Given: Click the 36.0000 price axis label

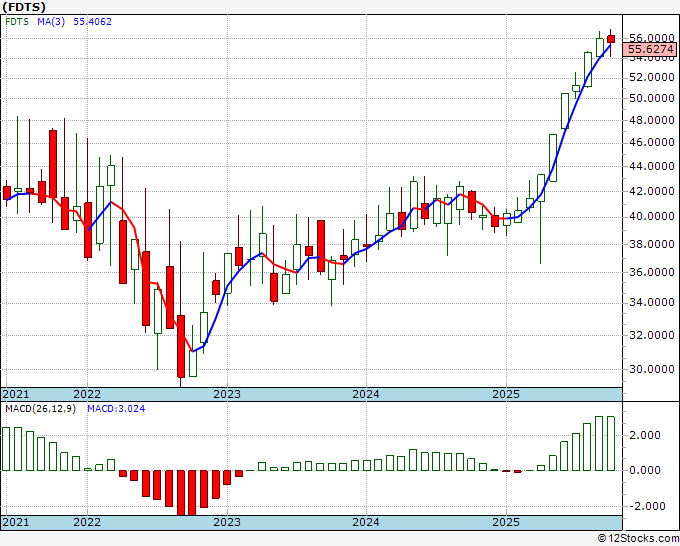Looking at the screenshot, I should pyautogui.click(x=651, y=272).
